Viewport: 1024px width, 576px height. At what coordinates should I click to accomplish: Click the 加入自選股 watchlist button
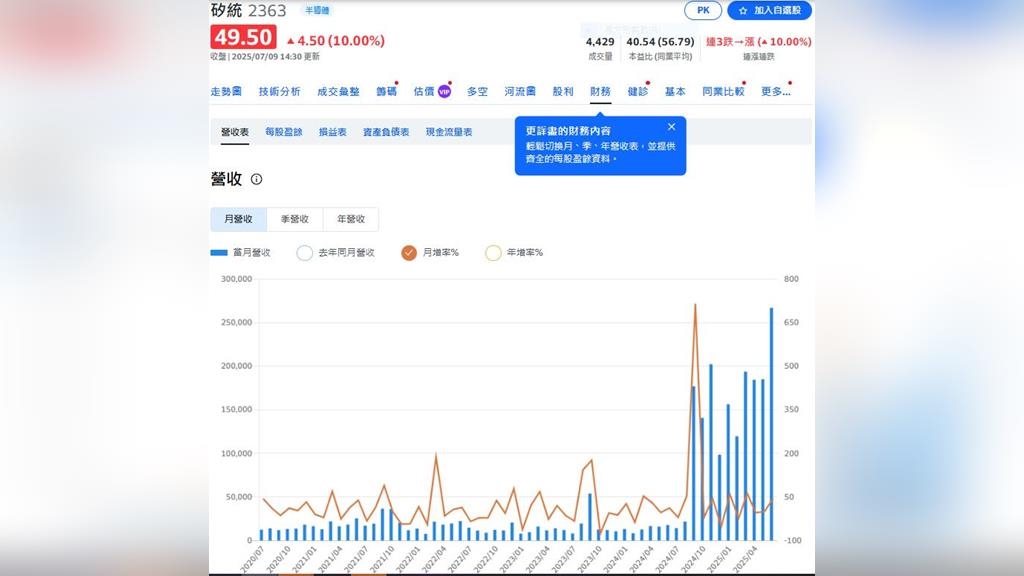[773, 10]
